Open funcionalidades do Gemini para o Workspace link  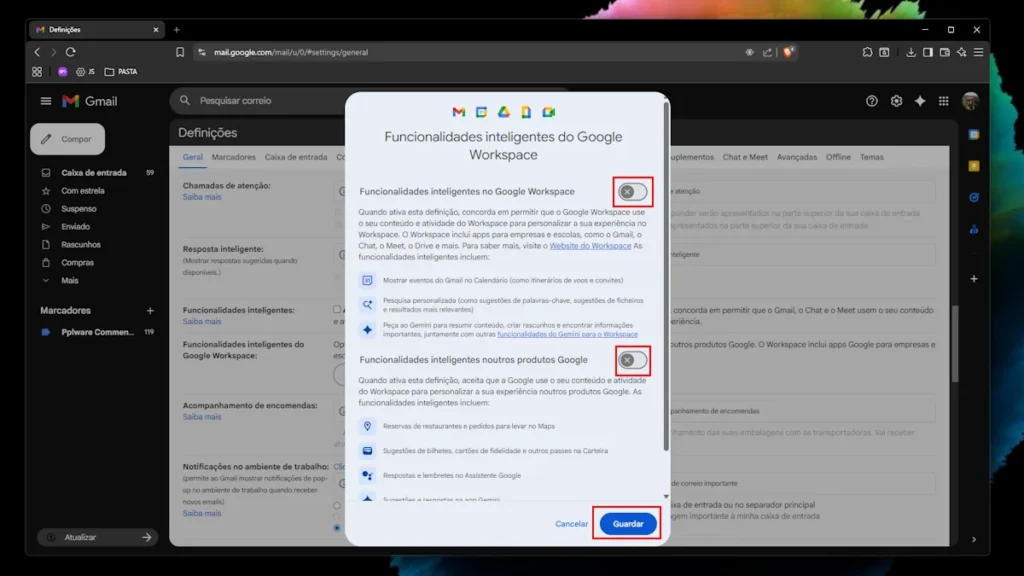(568, 334)
